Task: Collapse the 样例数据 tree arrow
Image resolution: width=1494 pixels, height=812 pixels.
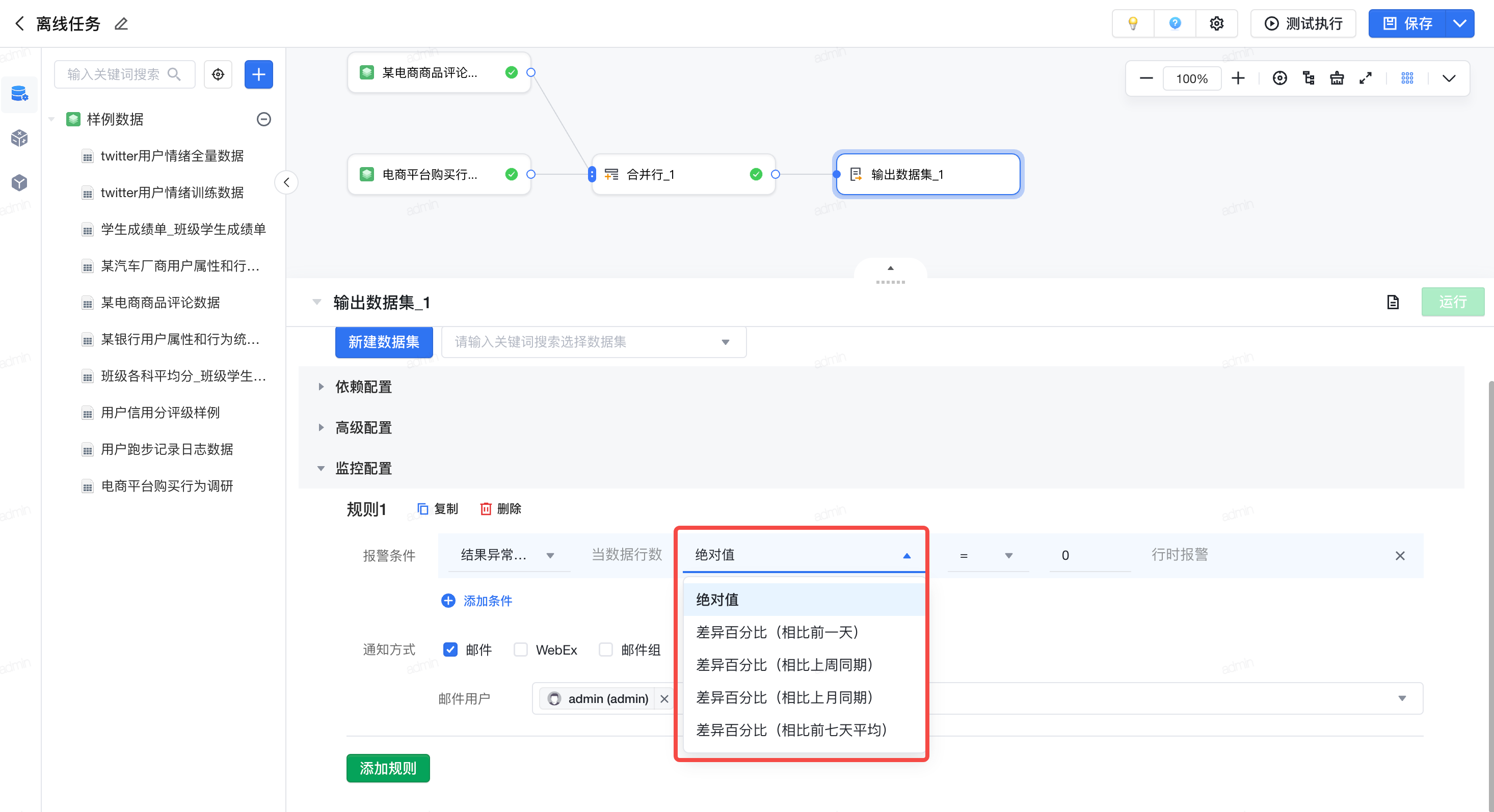Action: click(51, 119)
